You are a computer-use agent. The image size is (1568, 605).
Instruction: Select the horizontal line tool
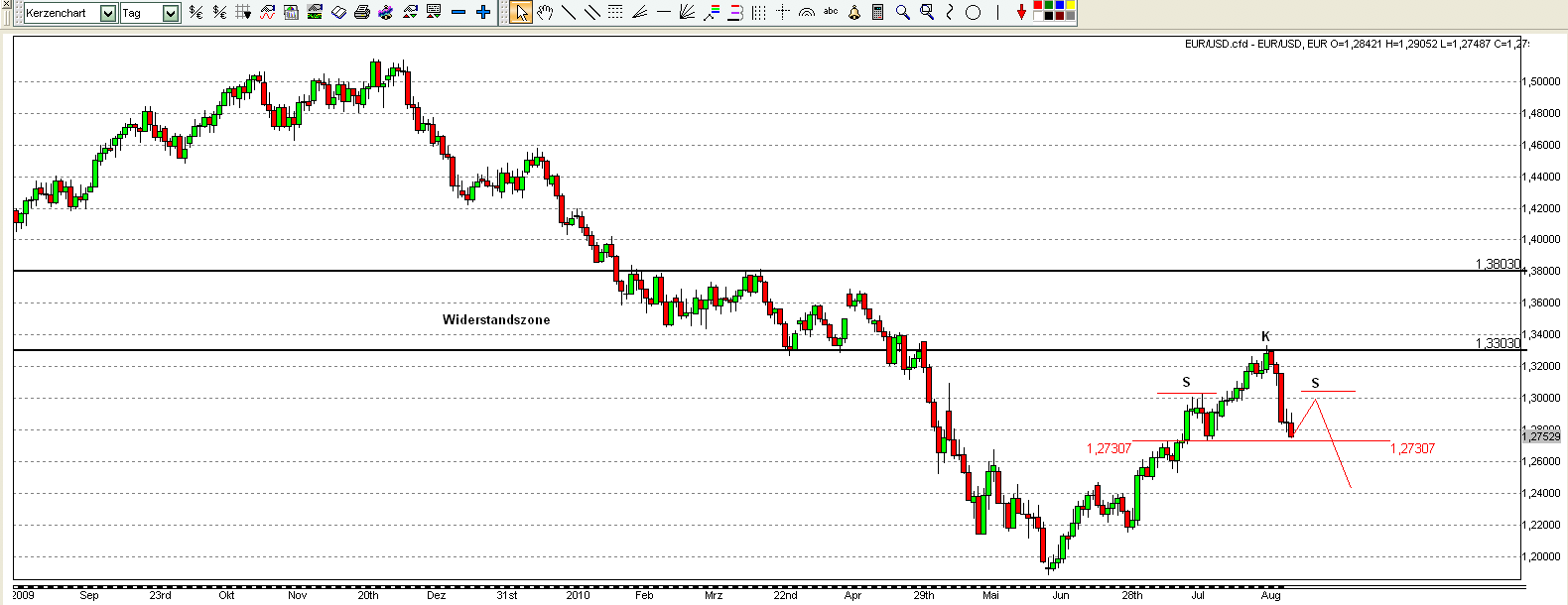click(x=664, y=12)
